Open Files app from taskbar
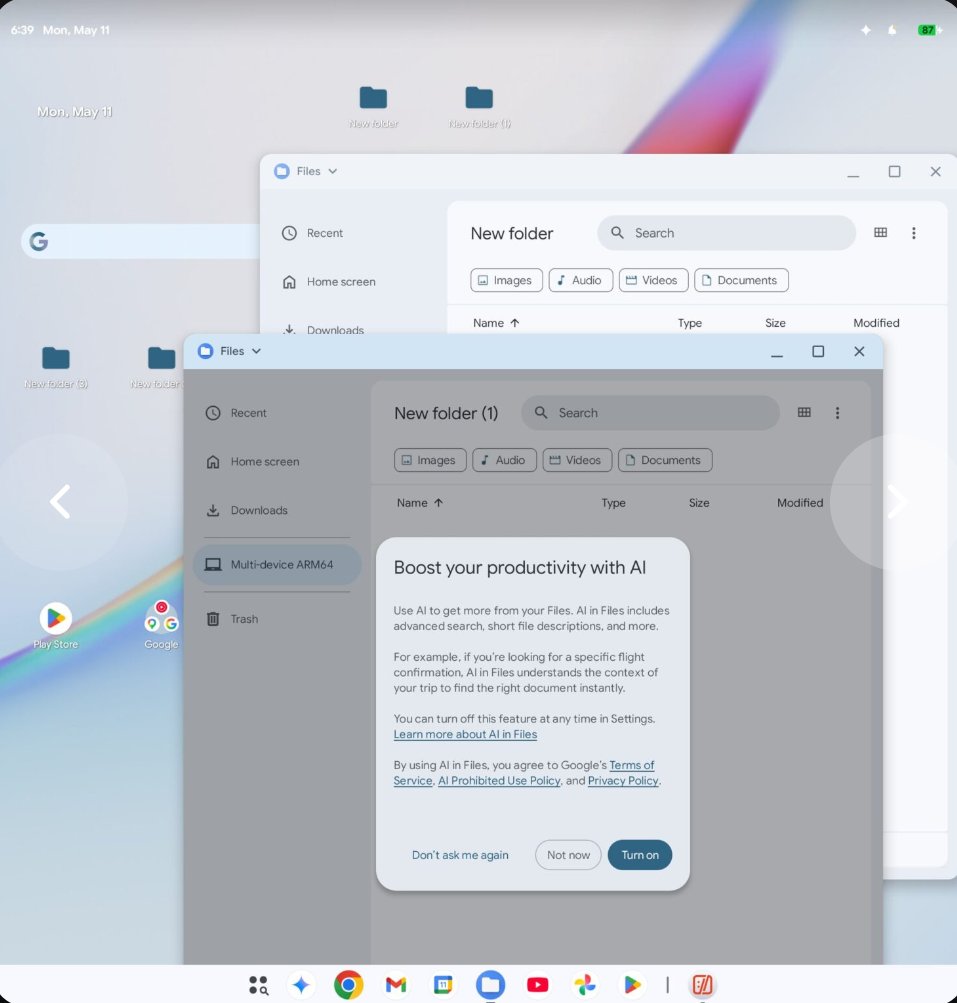The height and width of the screenshot is (1003, 957). tap(490, 984)
